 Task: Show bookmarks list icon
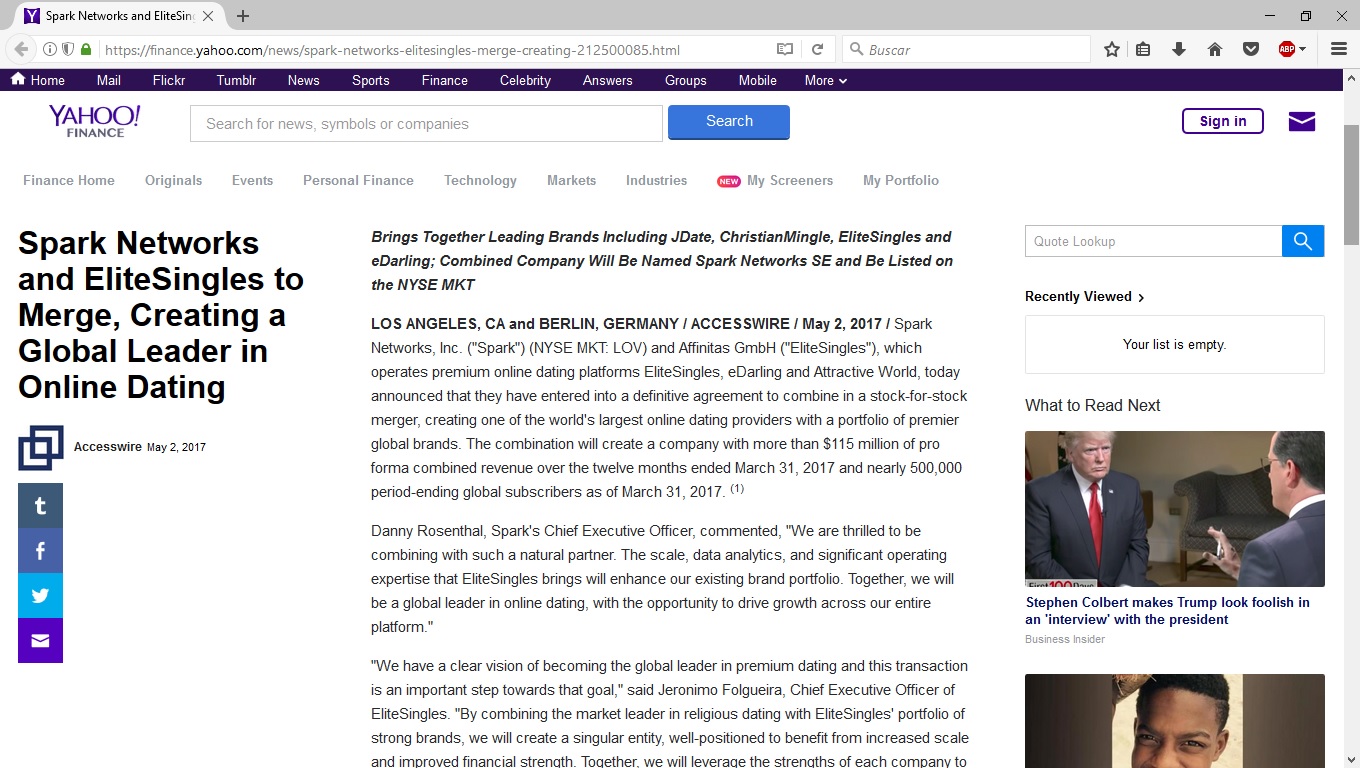[1143, 49]
